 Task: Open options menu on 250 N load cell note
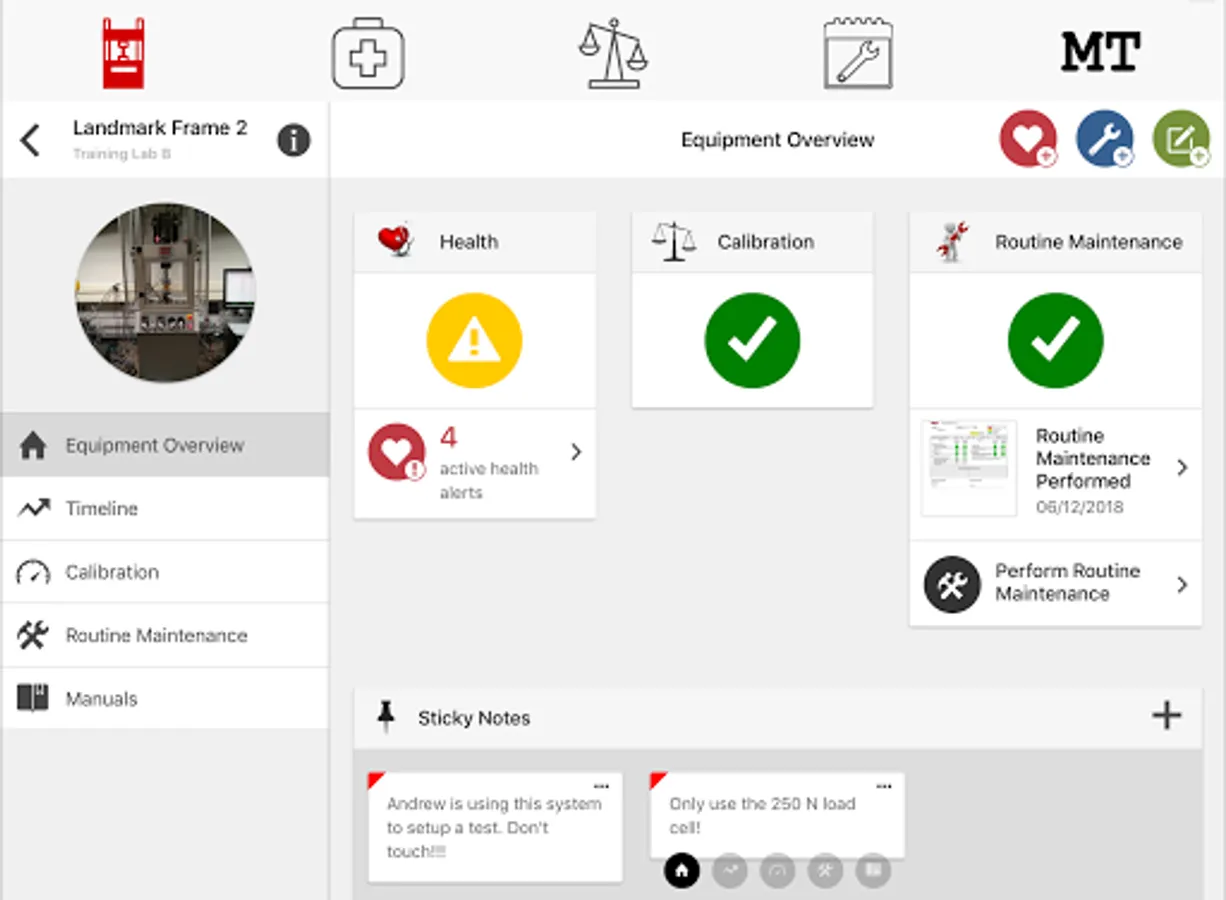[x=884, y=786]
